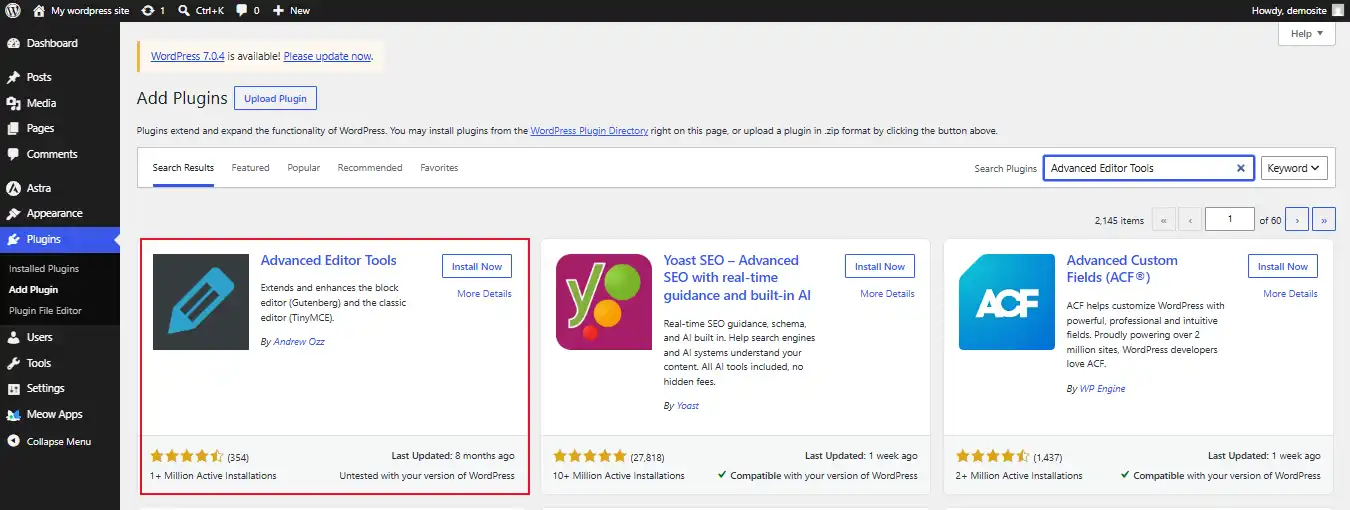Clear the plugin search text
Image resolution: width=1350 pixels, height=510 pixels.
click(x=1241, y=168)
